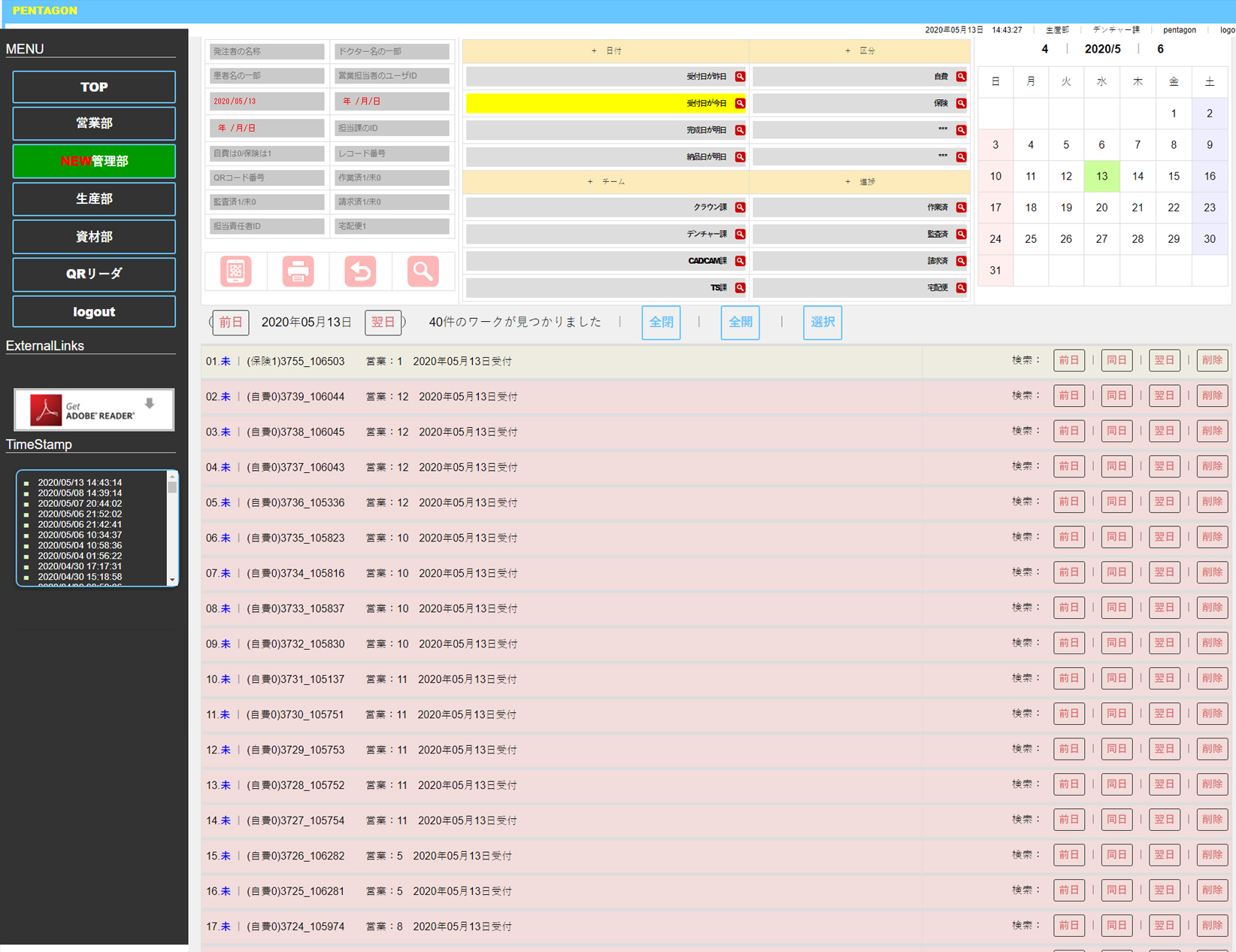Click the pink printer icon
The image size is (1236, 952).
298,271
